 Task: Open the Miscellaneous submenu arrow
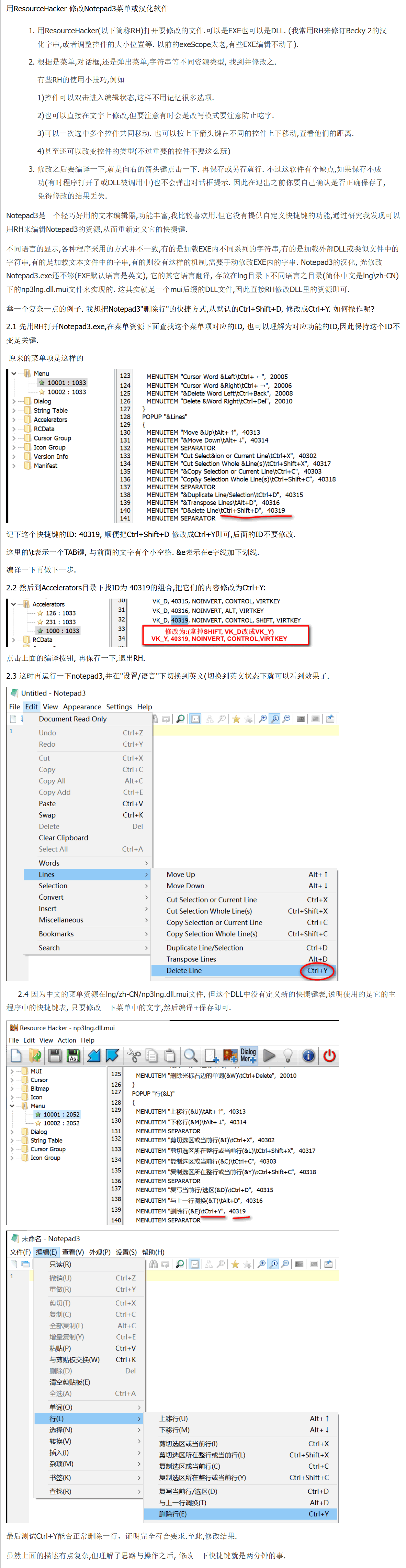146,920
